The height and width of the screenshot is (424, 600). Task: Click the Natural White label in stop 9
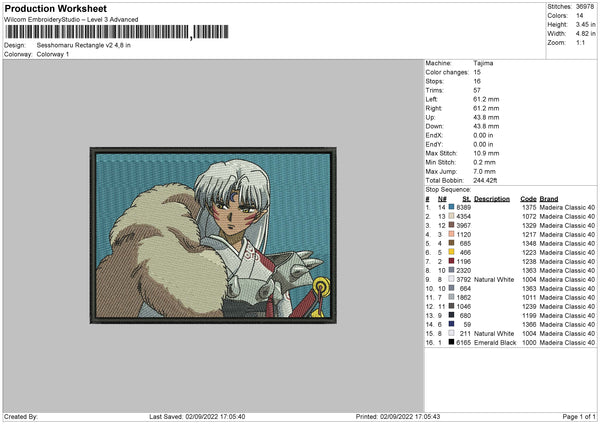[495, 279]
